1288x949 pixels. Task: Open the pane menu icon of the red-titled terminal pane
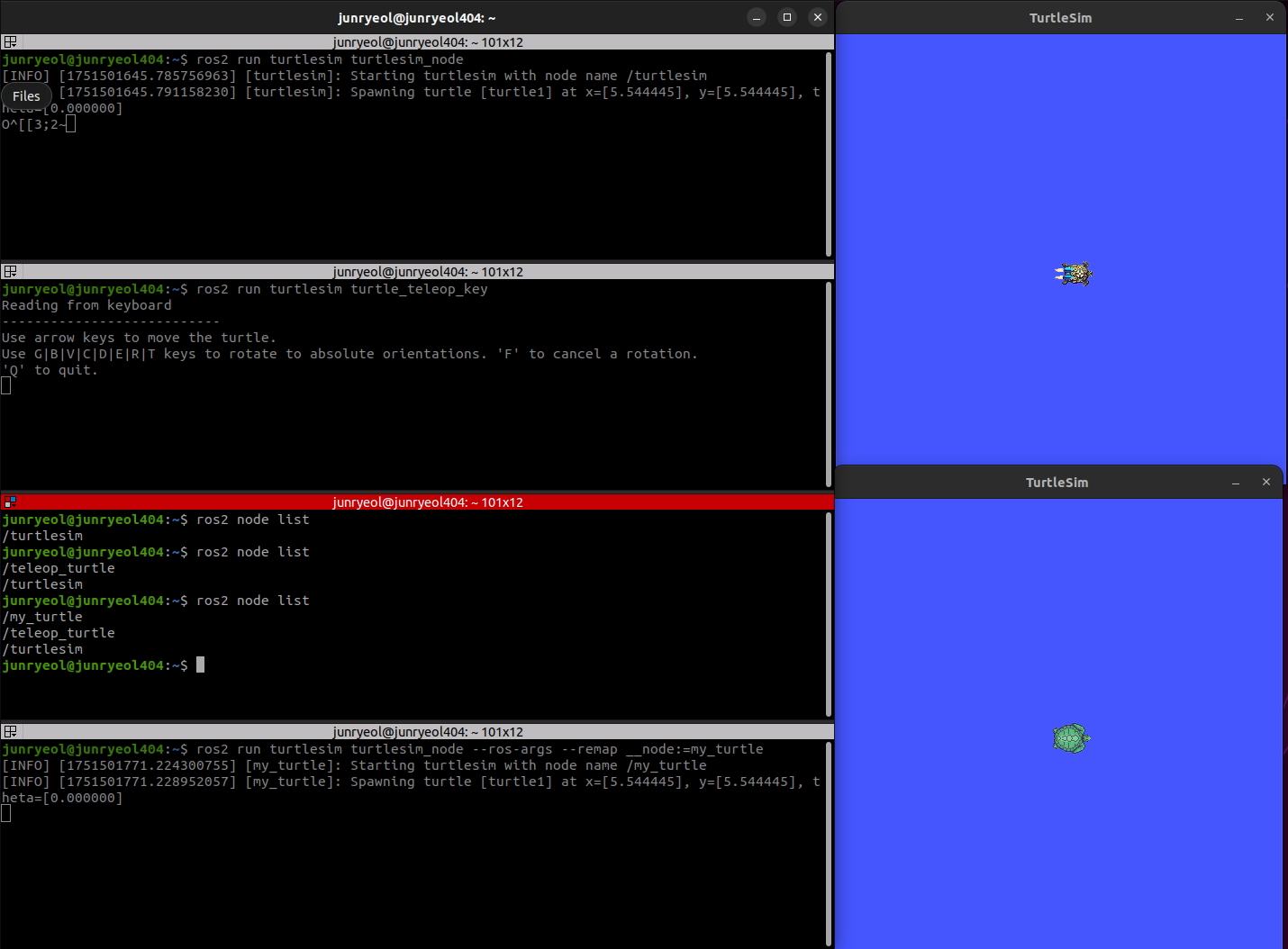click(x=10, y=502)
